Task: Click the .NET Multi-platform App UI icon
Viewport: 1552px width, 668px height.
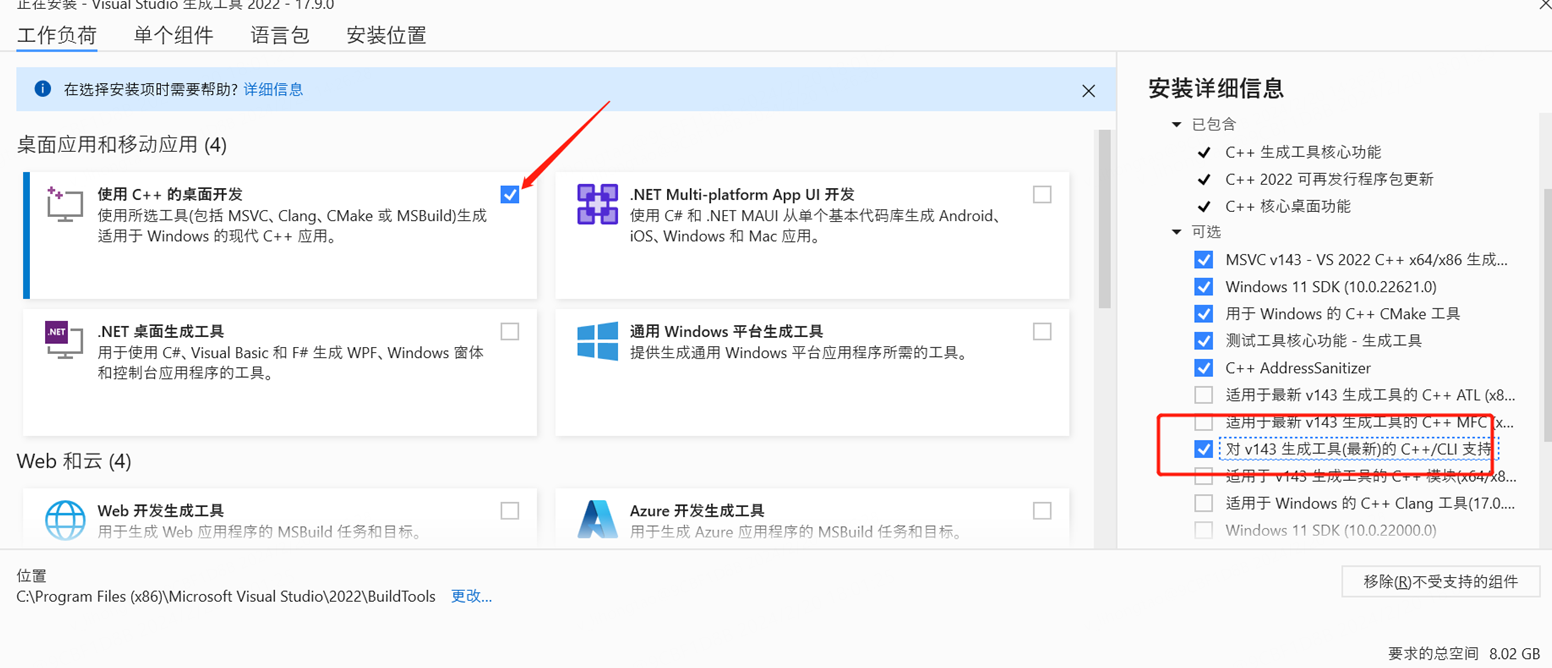Action: (597, 204)
